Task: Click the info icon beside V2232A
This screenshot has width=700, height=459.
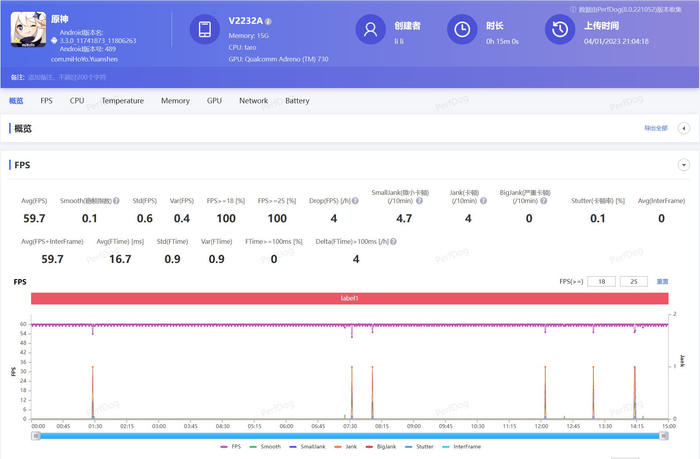Action: [268, 21]
